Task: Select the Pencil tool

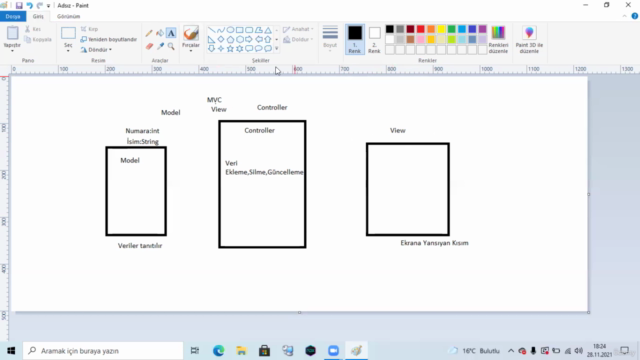Action: coord(149,33)
